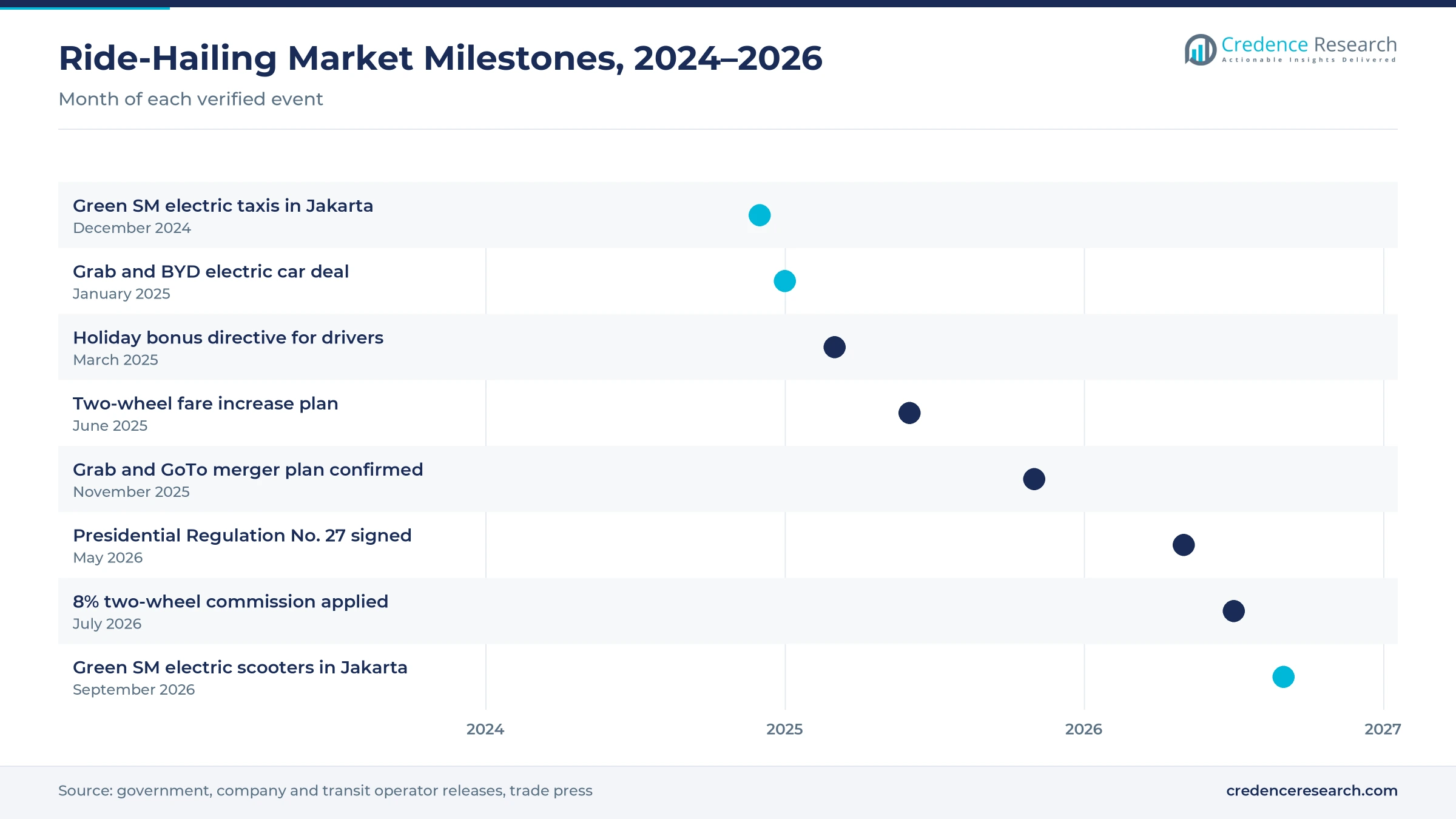Click the 2025 axis label
Viewport: 1456px width, 819px height.
tap(784, 729)
